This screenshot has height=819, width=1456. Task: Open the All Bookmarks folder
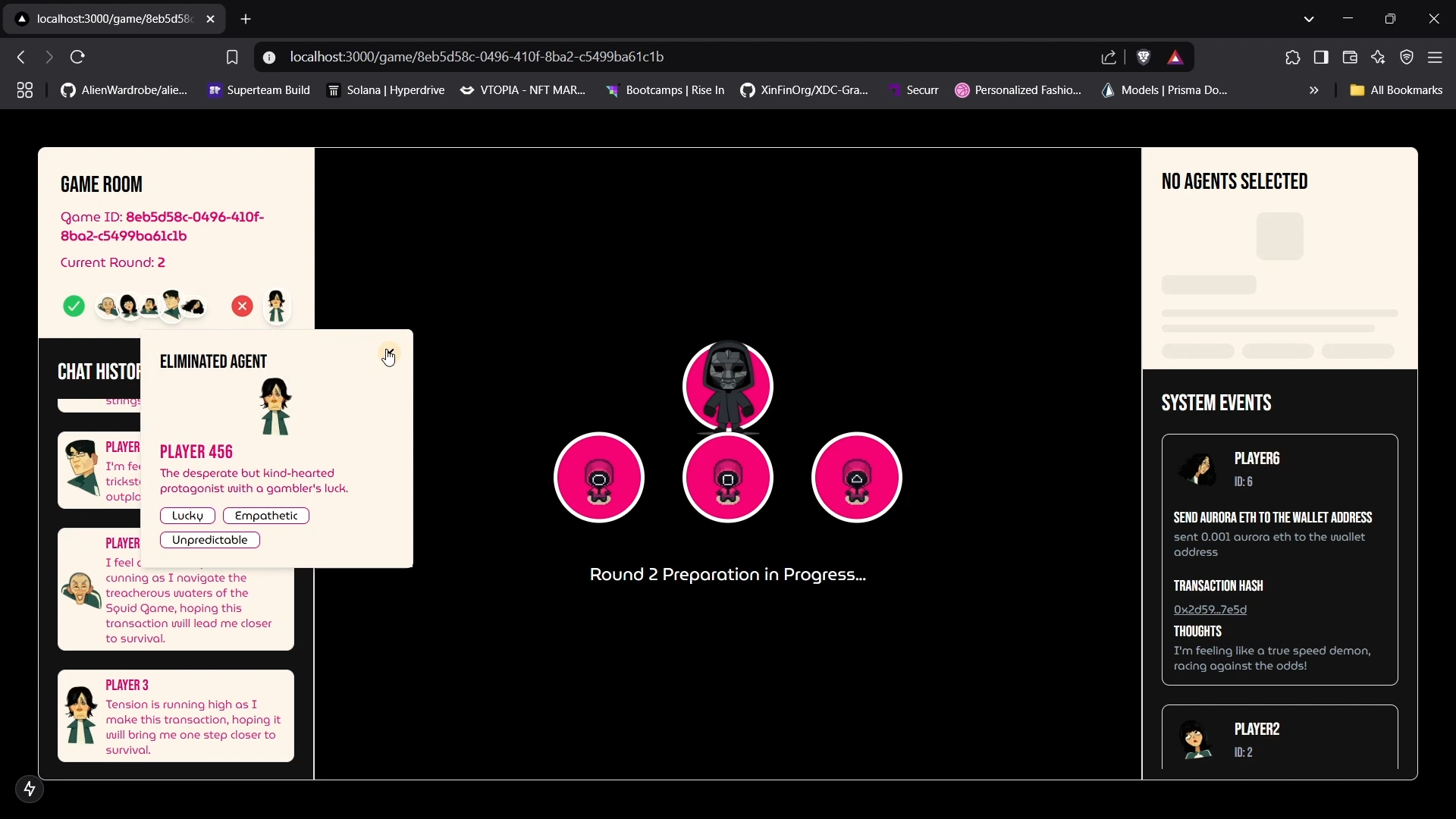[x=1396, y=90]
